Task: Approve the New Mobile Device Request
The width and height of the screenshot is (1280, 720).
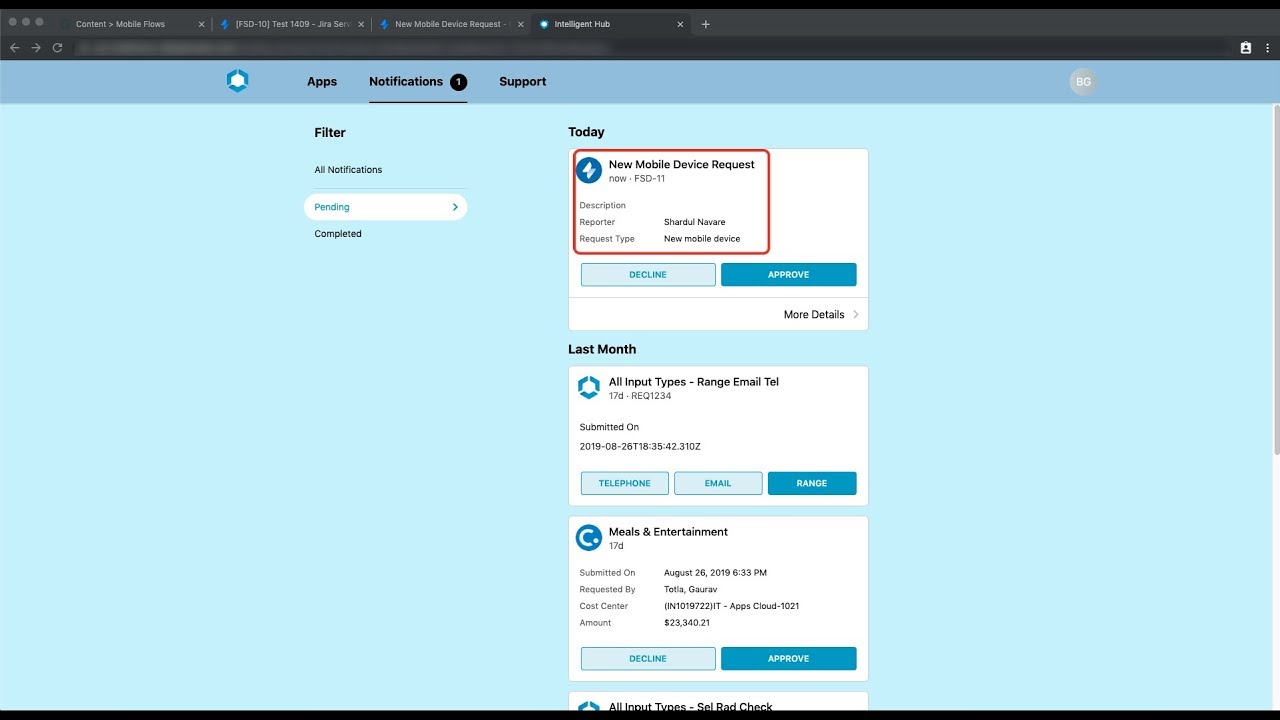Action: point(788,275)
